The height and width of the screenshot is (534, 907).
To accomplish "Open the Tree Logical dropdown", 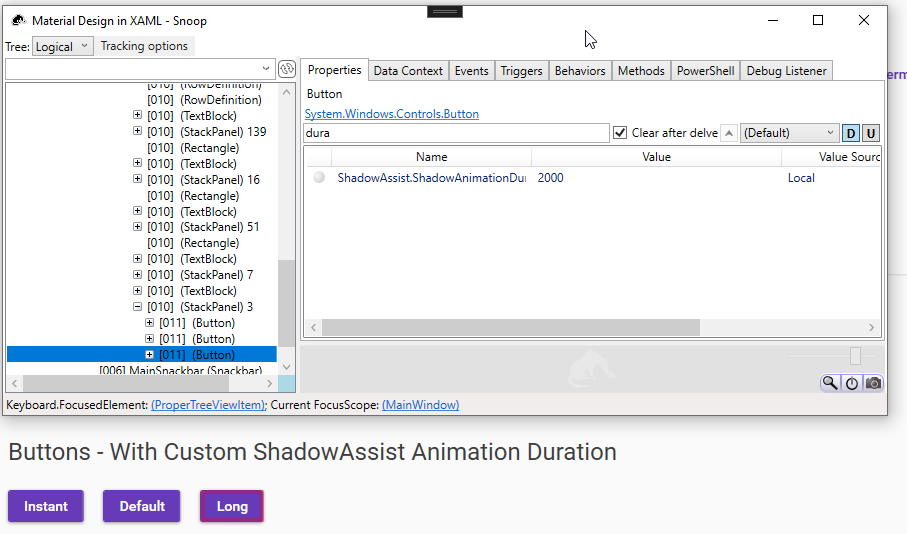I will (x=62, y=46).
